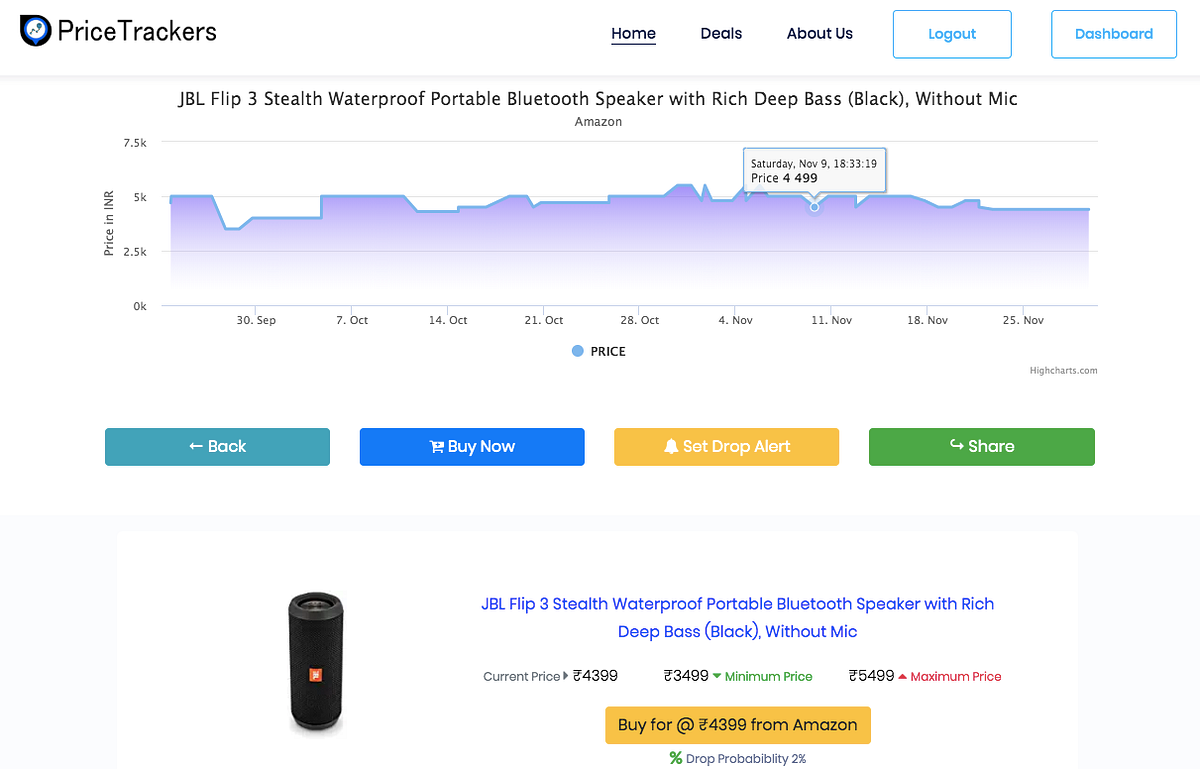Screen dimensions: 1200x769
Task: Toggle the PRICE series in chart legend
Action: coord(597,351)
